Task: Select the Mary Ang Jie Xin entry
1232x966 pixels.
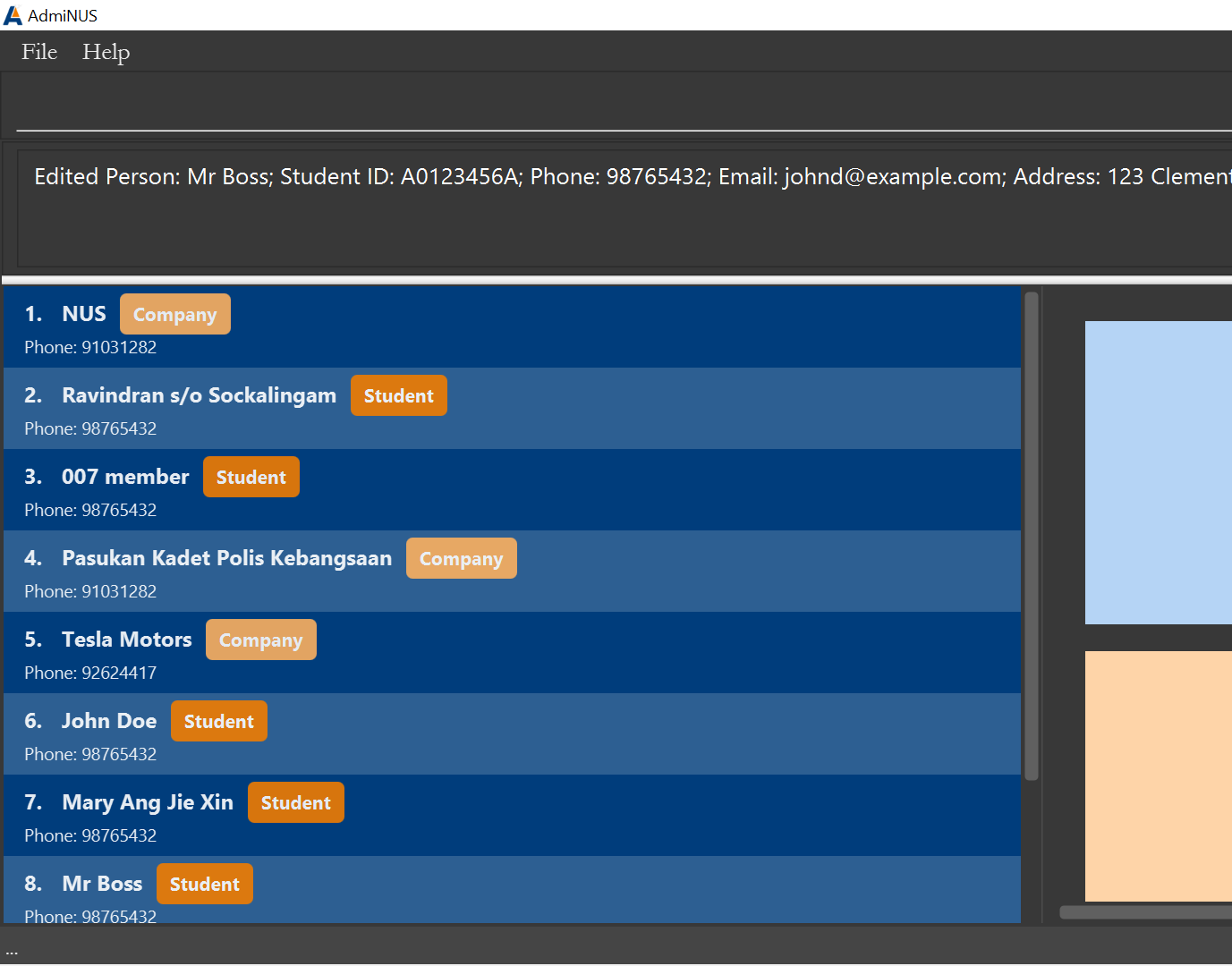Action: click(x=512, y=815)
